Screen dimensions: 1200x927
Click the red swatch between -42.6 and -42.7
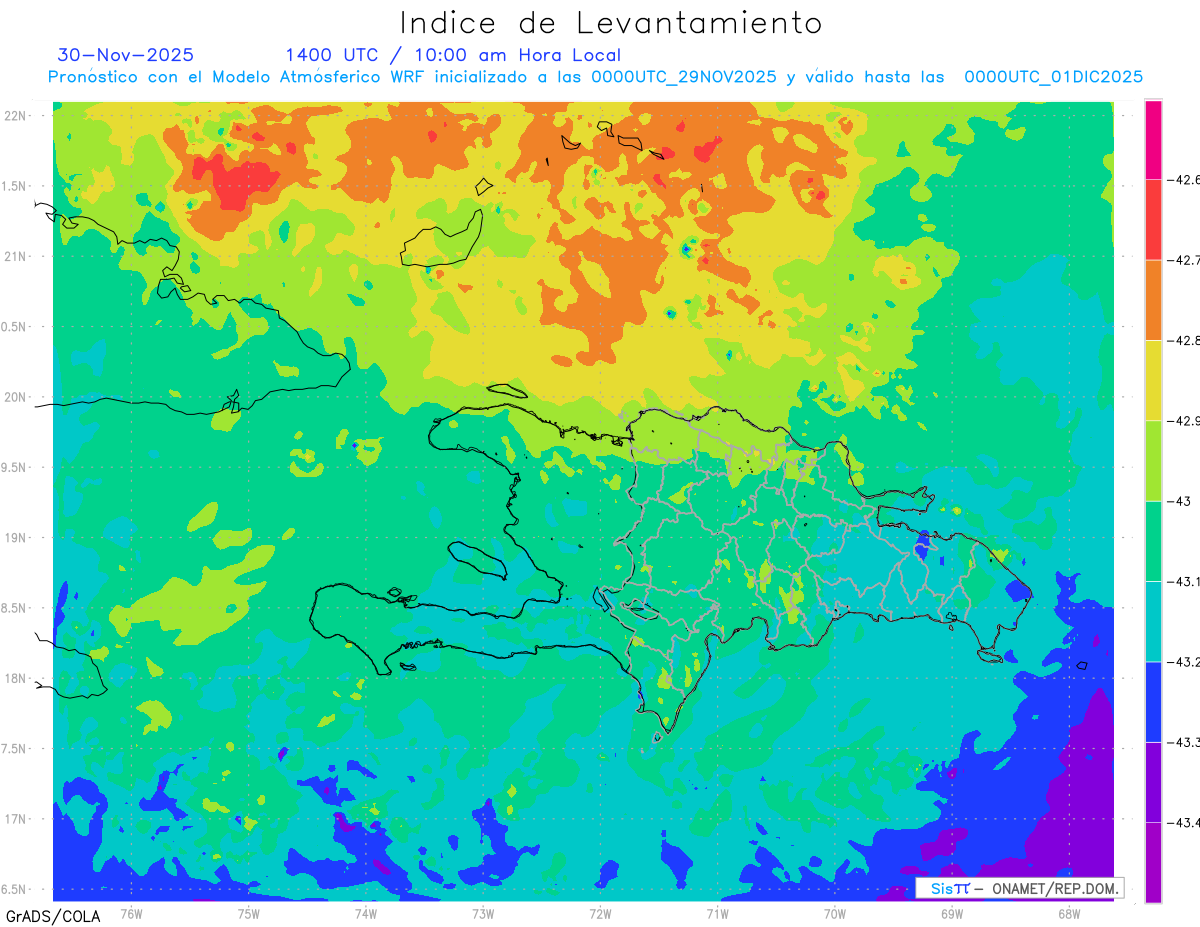[x=1153, y=220]
